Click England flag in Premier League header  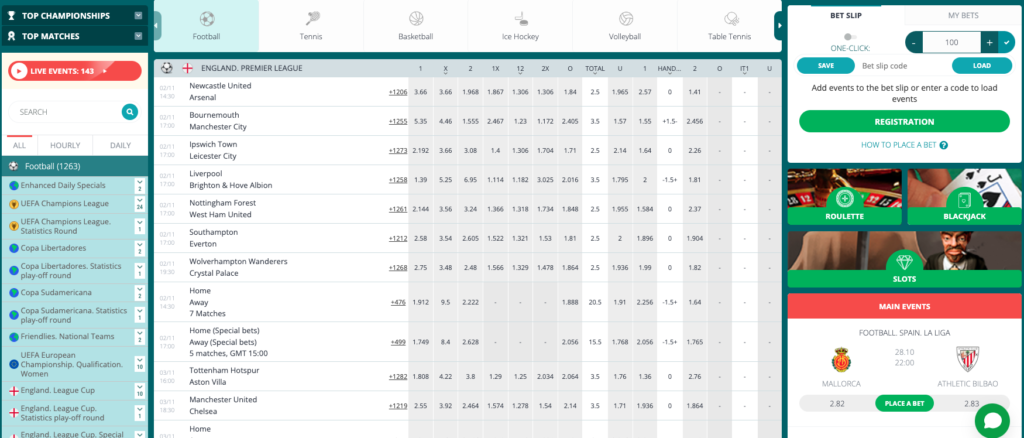[187, 68]
